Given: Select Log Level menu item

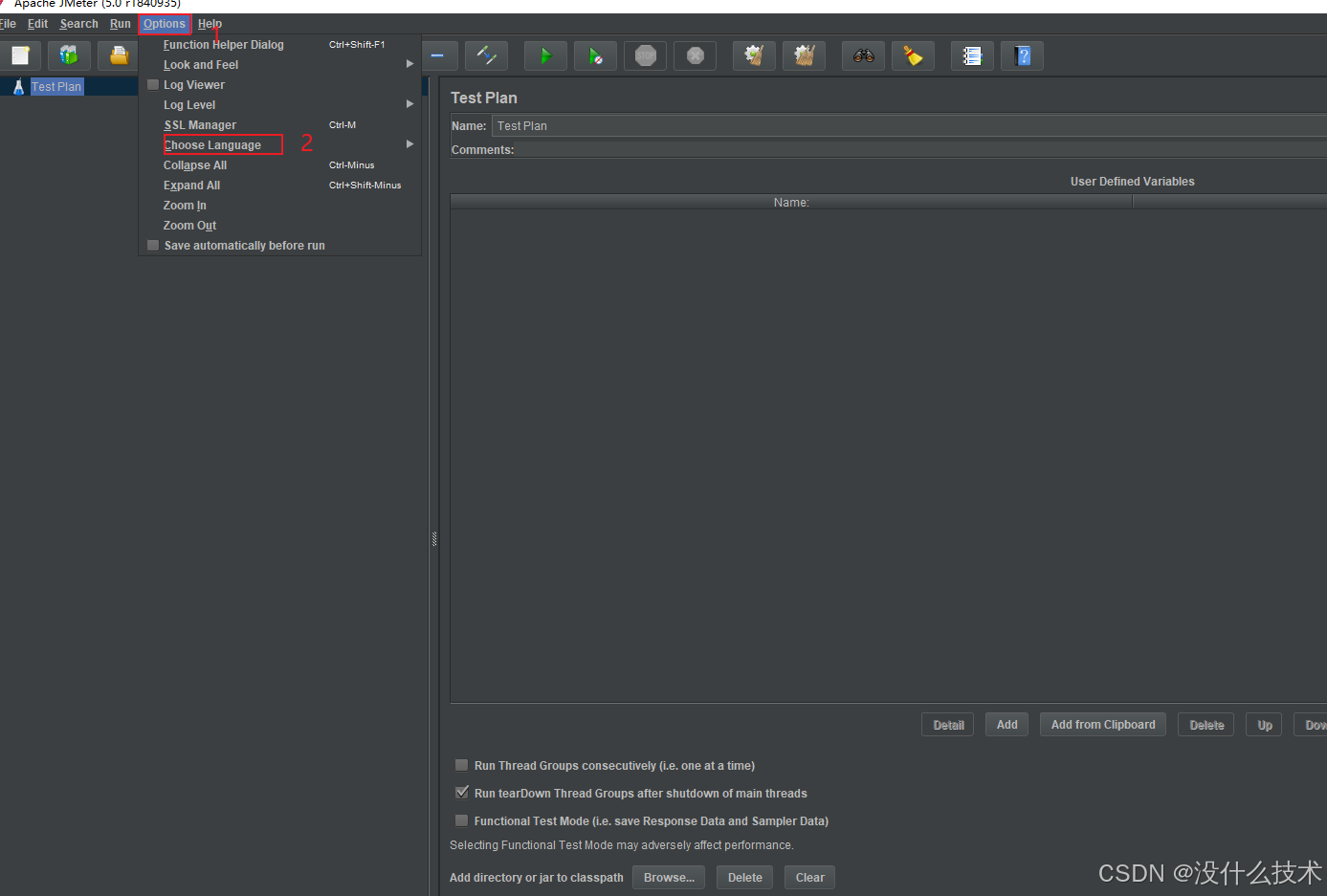Looking at the screenshot, I should point(279,104).
